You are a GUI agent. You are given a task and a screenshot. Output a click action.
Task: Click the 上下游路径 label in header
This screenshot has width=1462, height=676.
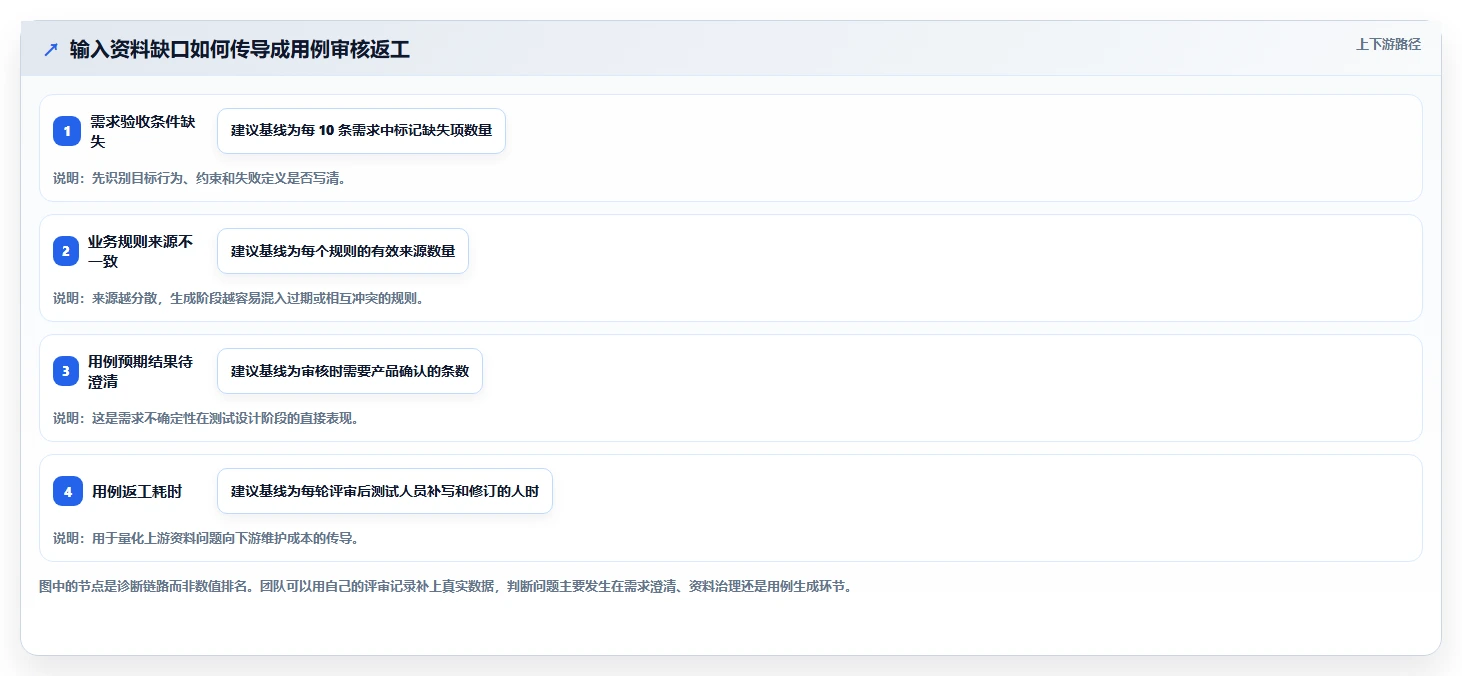1388,44
